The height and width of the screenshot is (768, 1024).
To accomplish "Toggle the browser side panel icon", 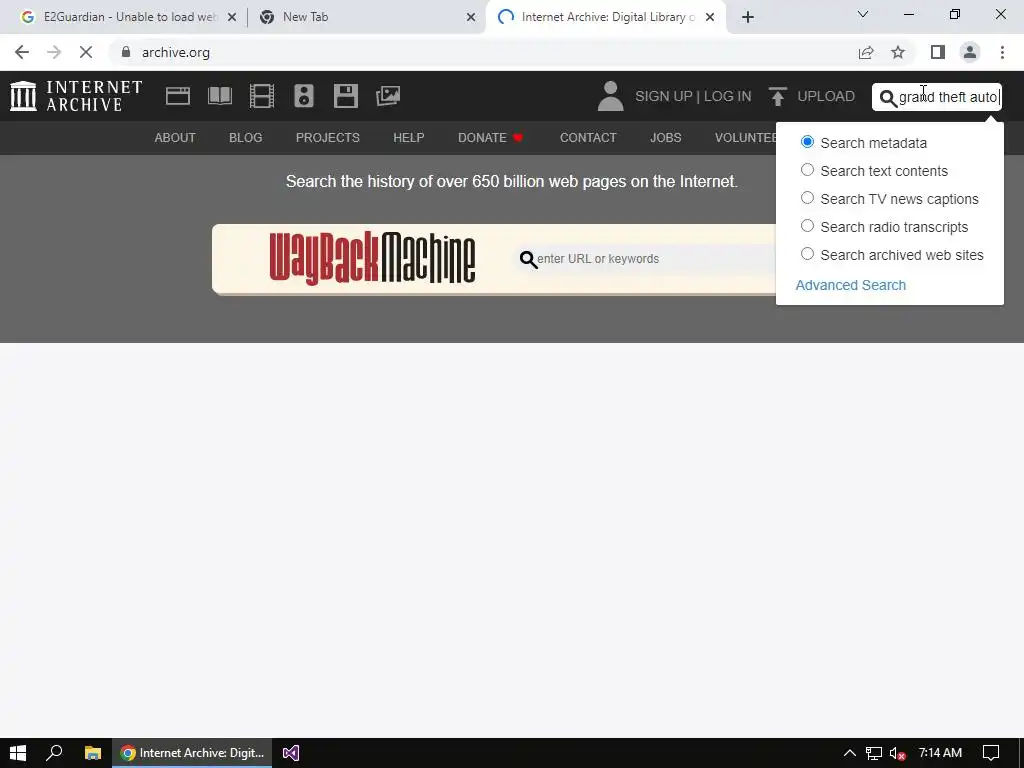I will [938, 52].
